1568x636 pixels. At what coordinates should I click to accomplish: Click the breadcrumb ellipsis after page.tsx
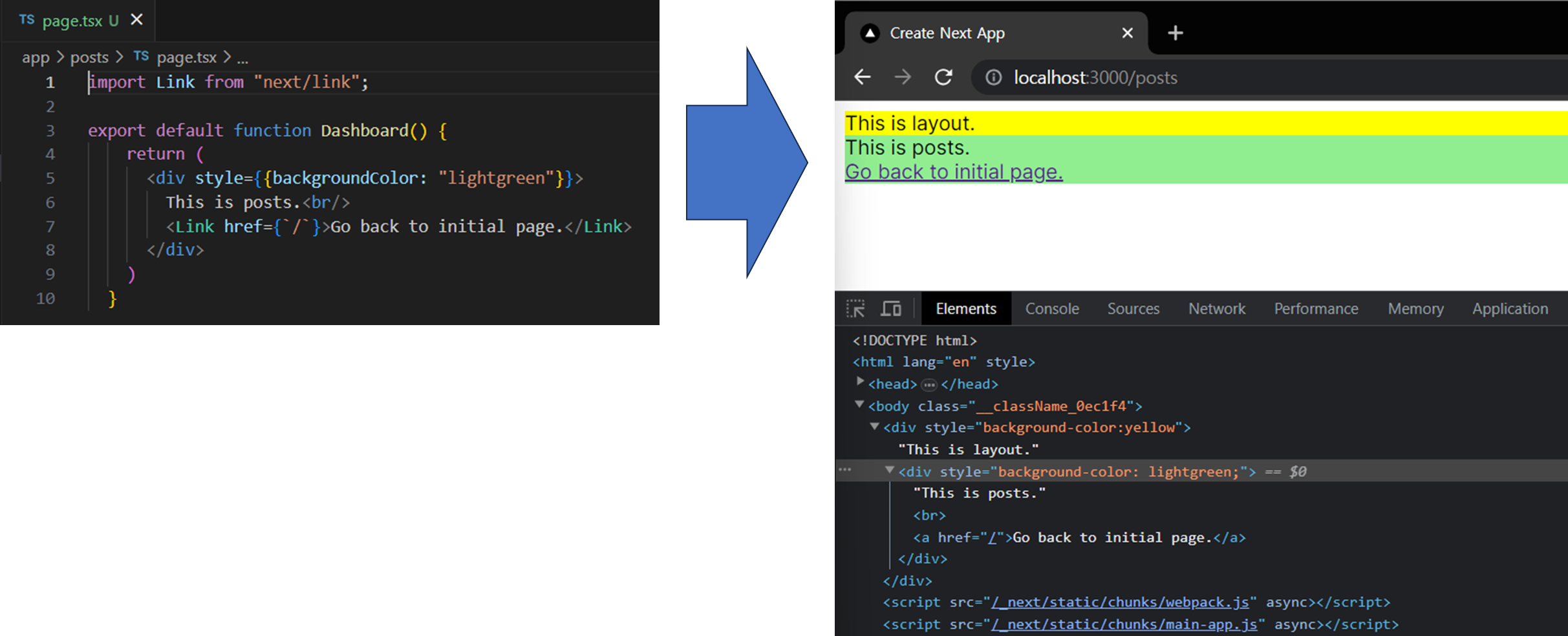point(242,59)
